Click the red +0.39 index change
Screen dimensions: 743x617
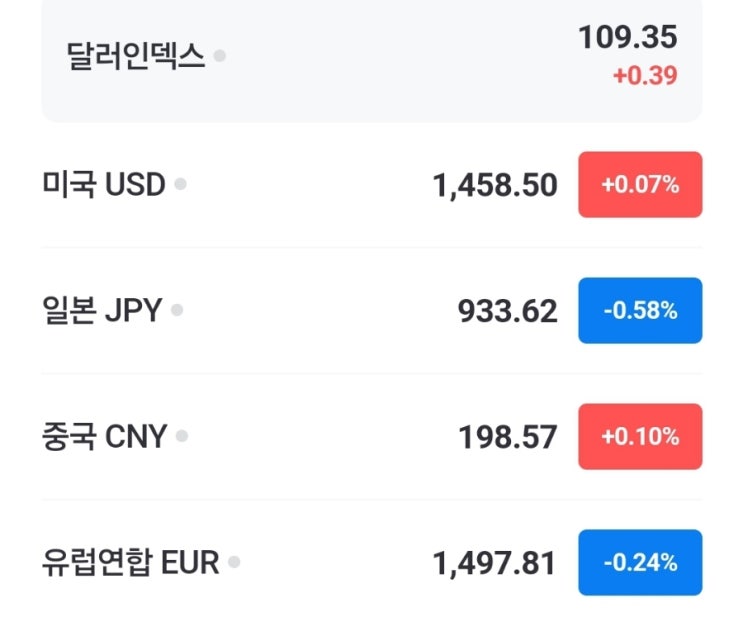pos(645,76)
